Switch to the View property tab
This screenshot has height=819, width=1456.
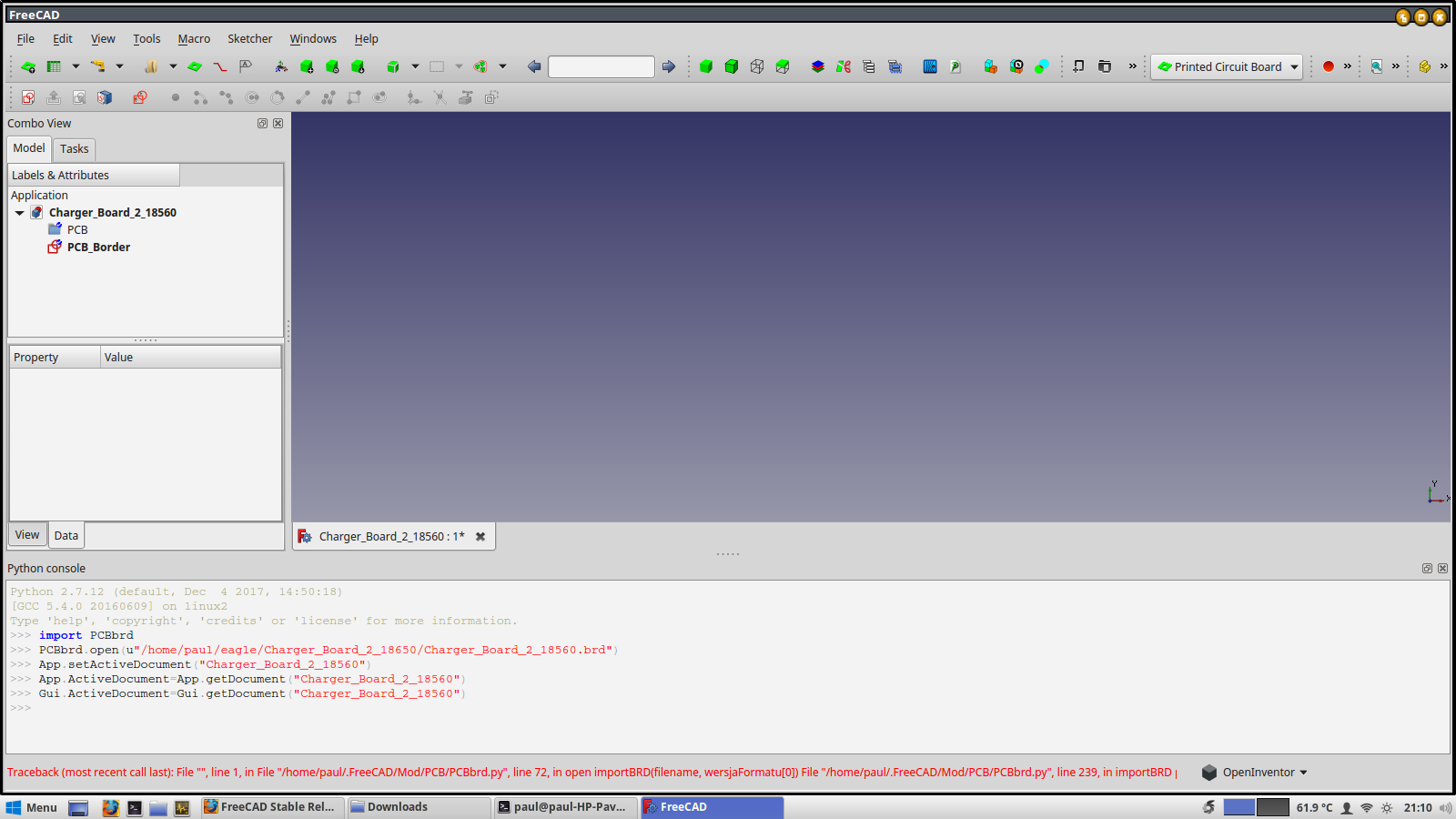coord(27,535)
